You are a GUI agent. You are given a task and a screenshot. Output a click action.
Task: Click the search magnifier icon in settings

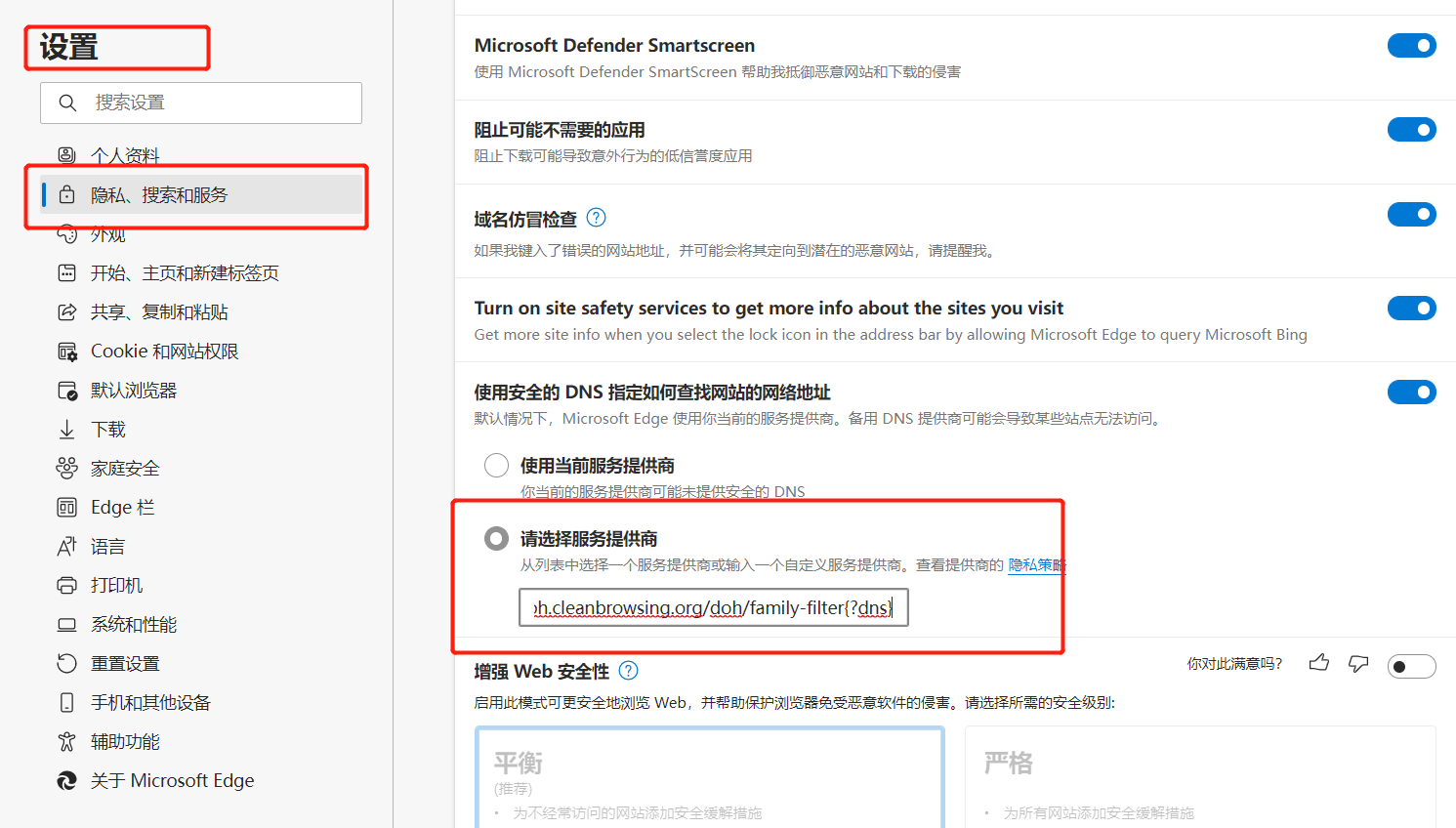(67, 103)
